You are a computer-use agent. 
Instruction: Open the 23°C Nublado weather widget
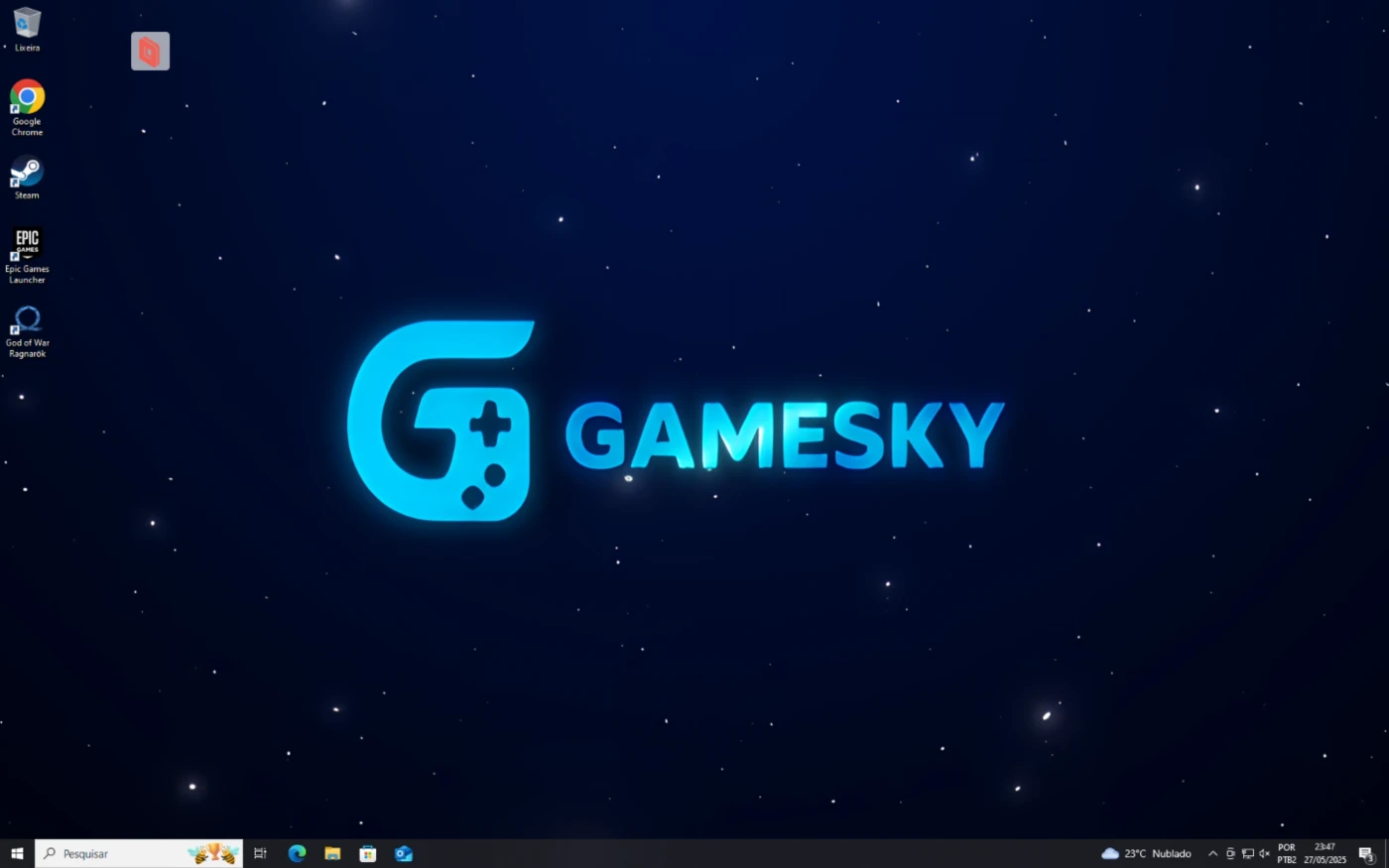(1147, 853)
